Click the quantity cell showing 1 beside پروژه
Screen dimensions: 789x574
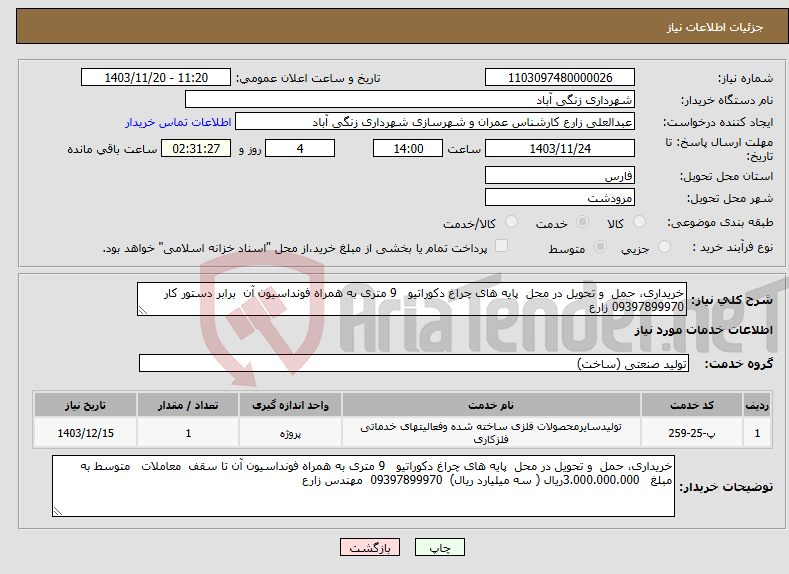188,433
